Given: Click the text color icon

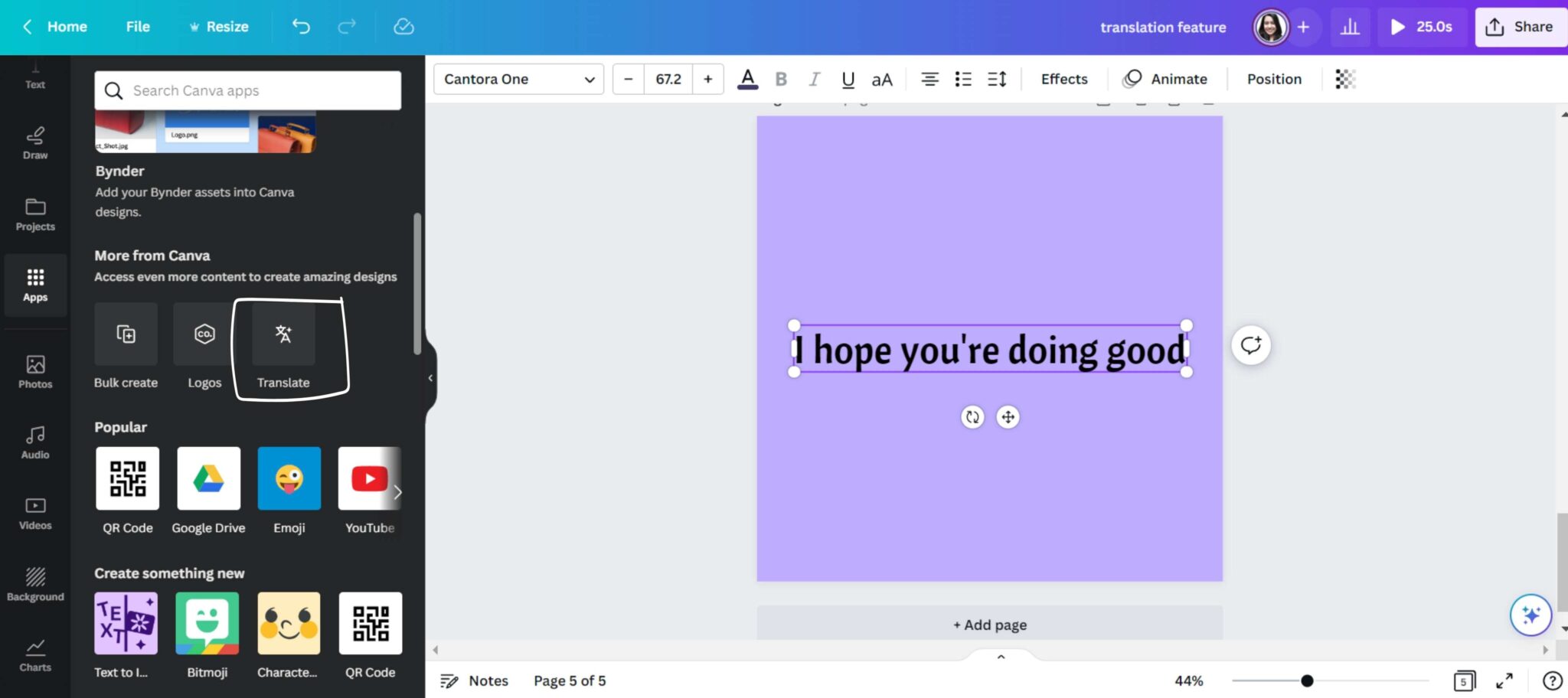Looking at the screenshot, I should [747, 79].
